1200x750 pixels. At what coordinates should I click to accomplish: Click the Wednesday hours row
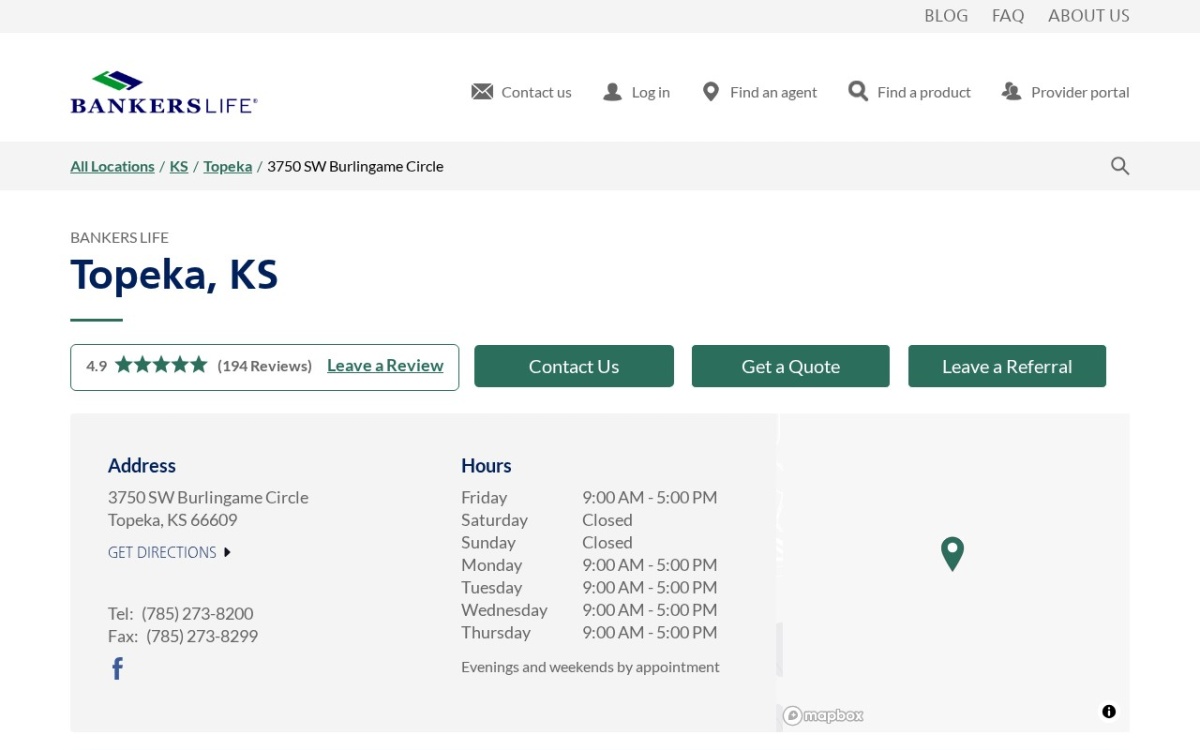click(589, 610)
